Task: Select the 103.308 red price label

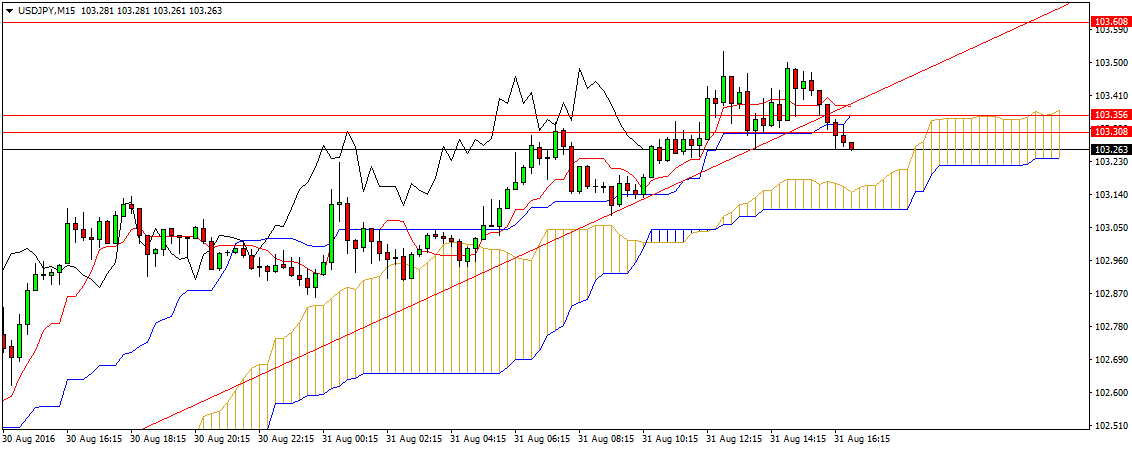Action: (1111, 131)
